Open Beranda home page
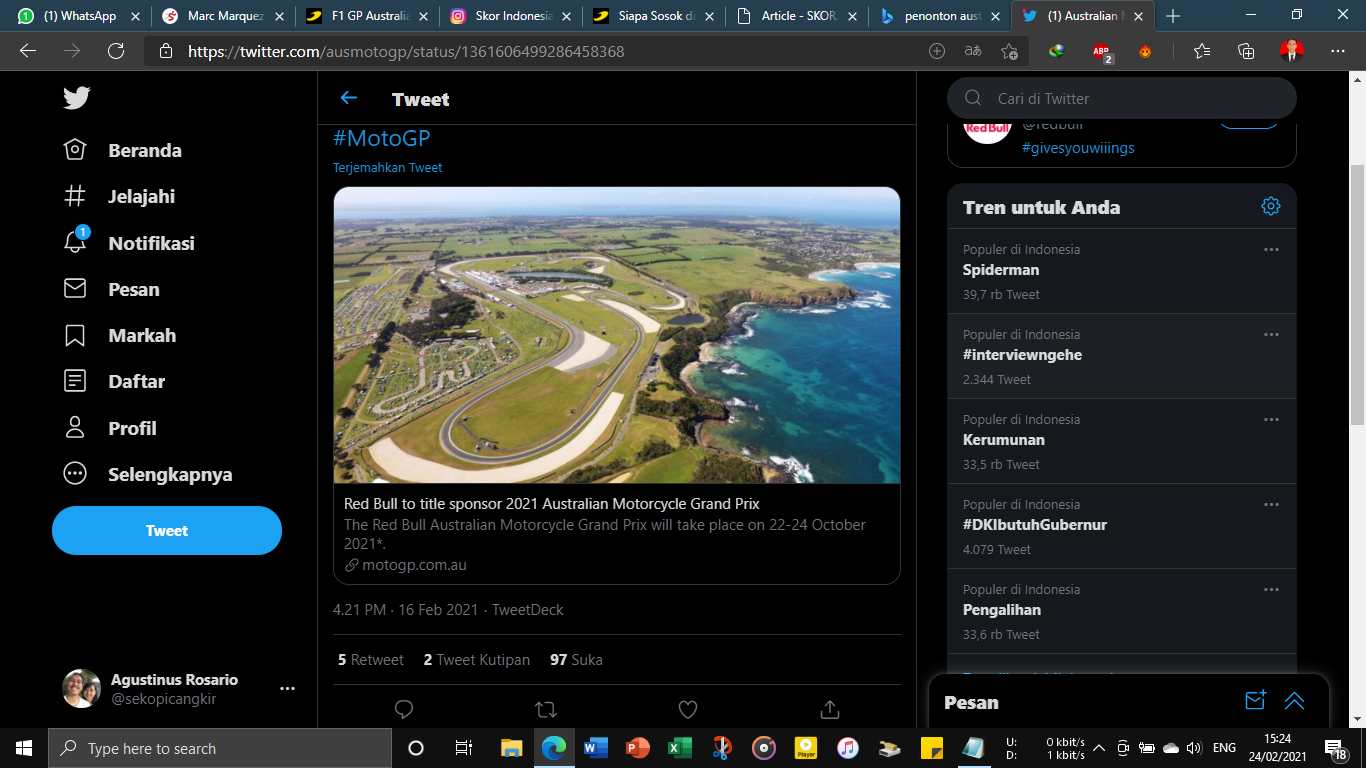1366x768 pixels. (x=122, y=150)
